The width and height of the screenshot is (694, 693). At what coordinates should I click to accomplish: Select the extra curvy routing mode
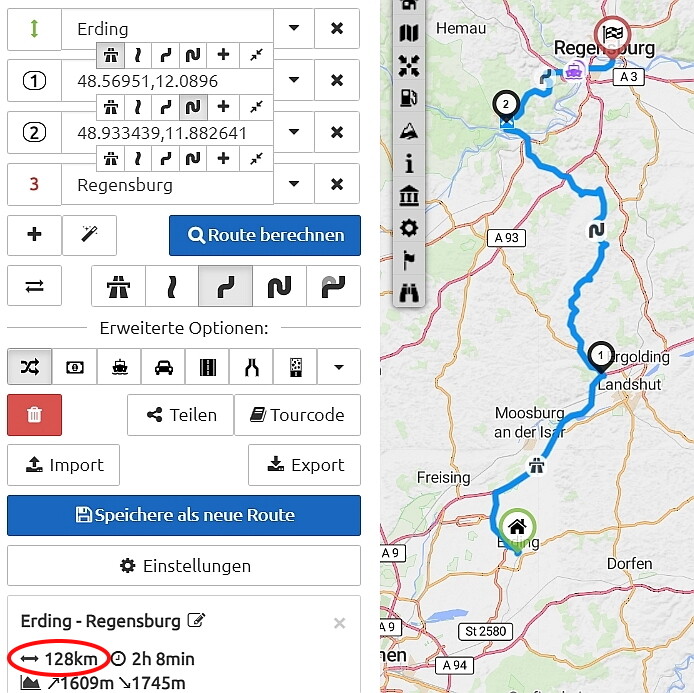[280, 286]
